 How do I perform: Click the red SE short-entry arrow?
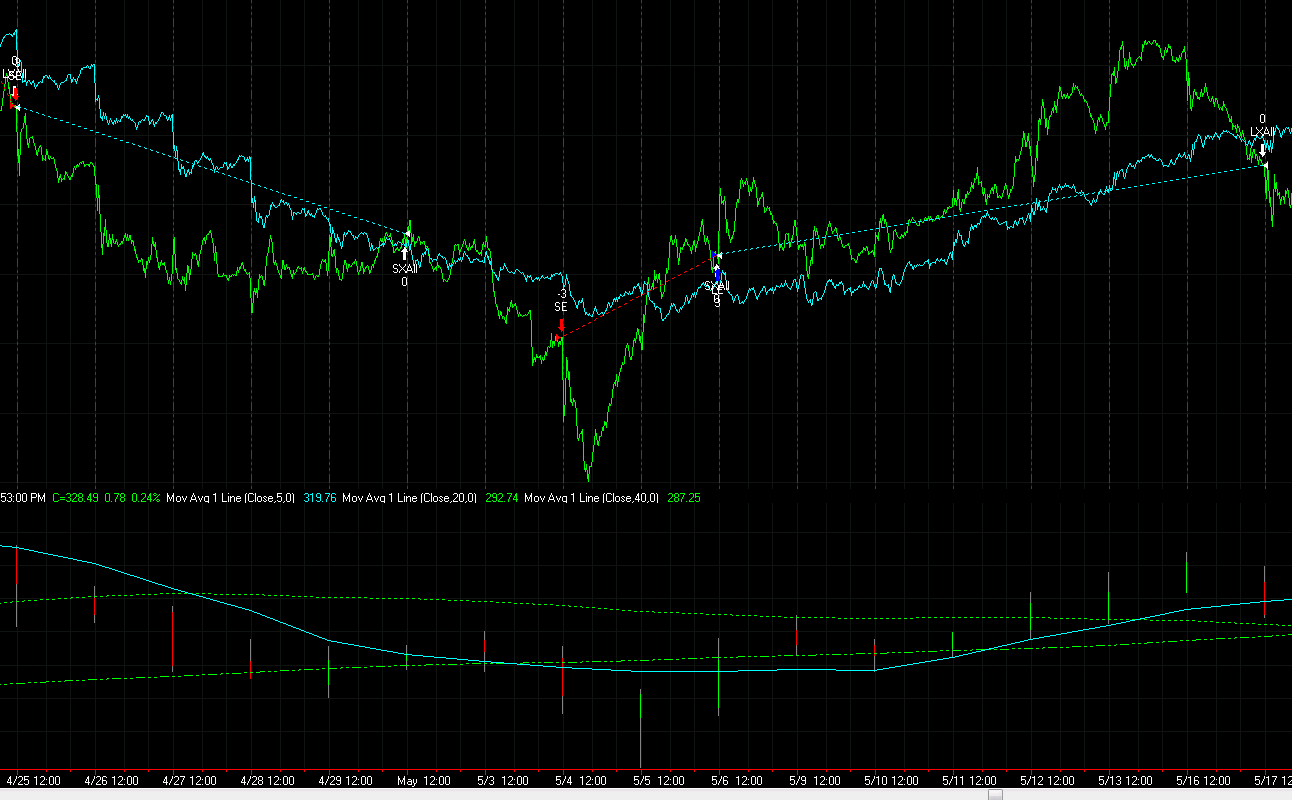click(562, 325)
